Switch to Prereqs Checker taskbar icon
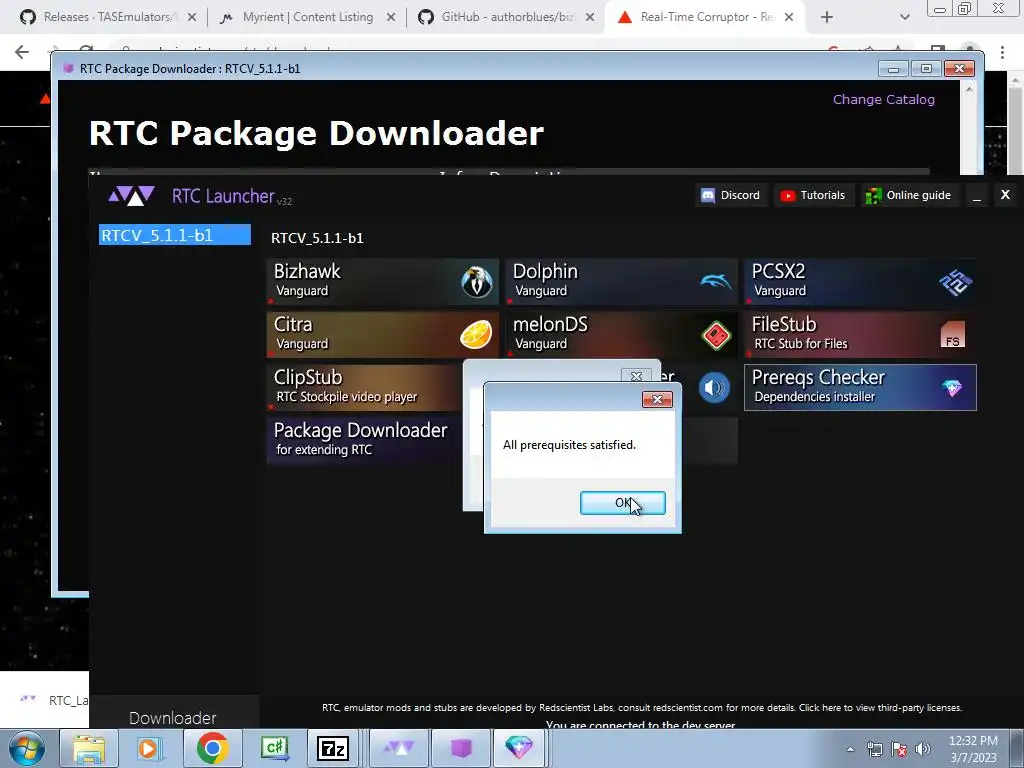This screenshot has width=1024, height=768. (519, 748)
